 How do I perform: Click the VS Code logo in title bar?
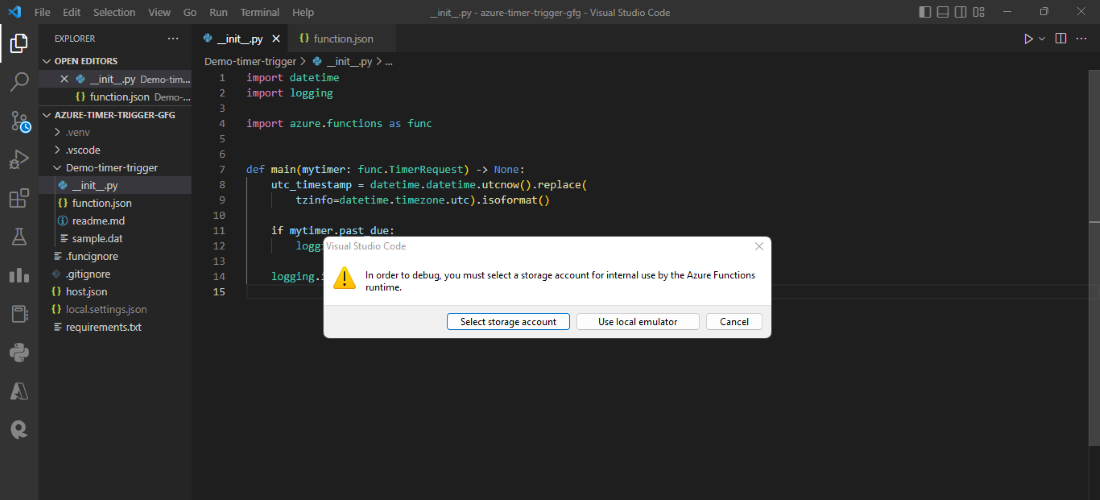14,12
